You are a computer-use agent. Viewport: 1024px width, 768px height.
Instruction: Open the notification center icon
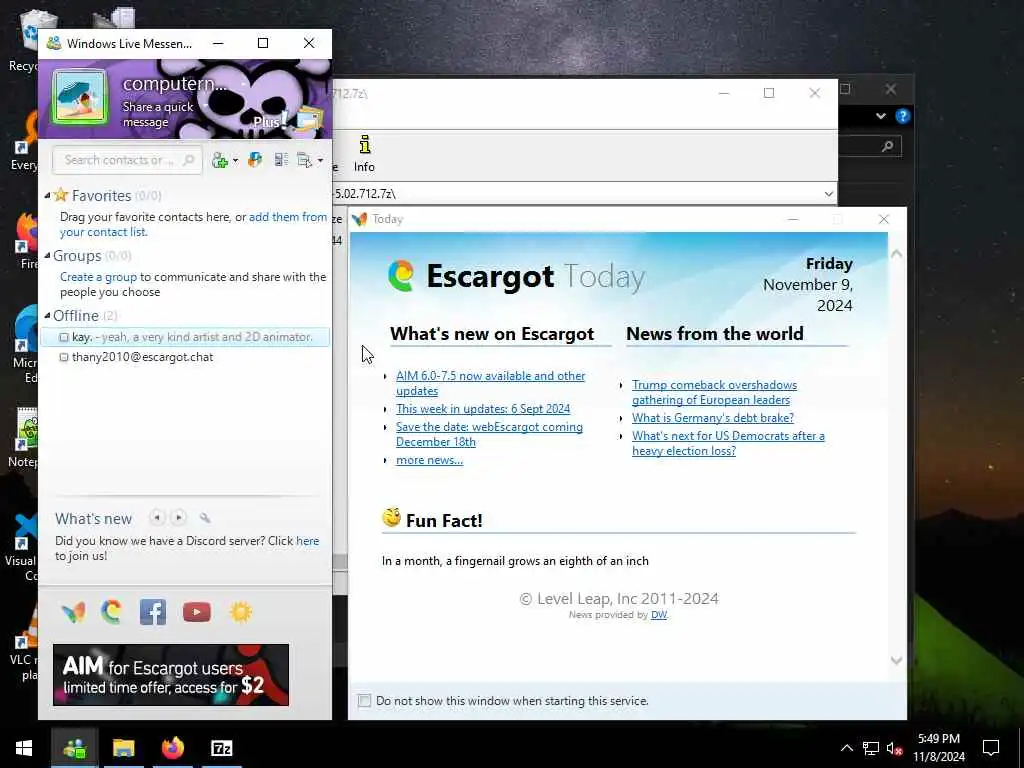click(991, 748)
